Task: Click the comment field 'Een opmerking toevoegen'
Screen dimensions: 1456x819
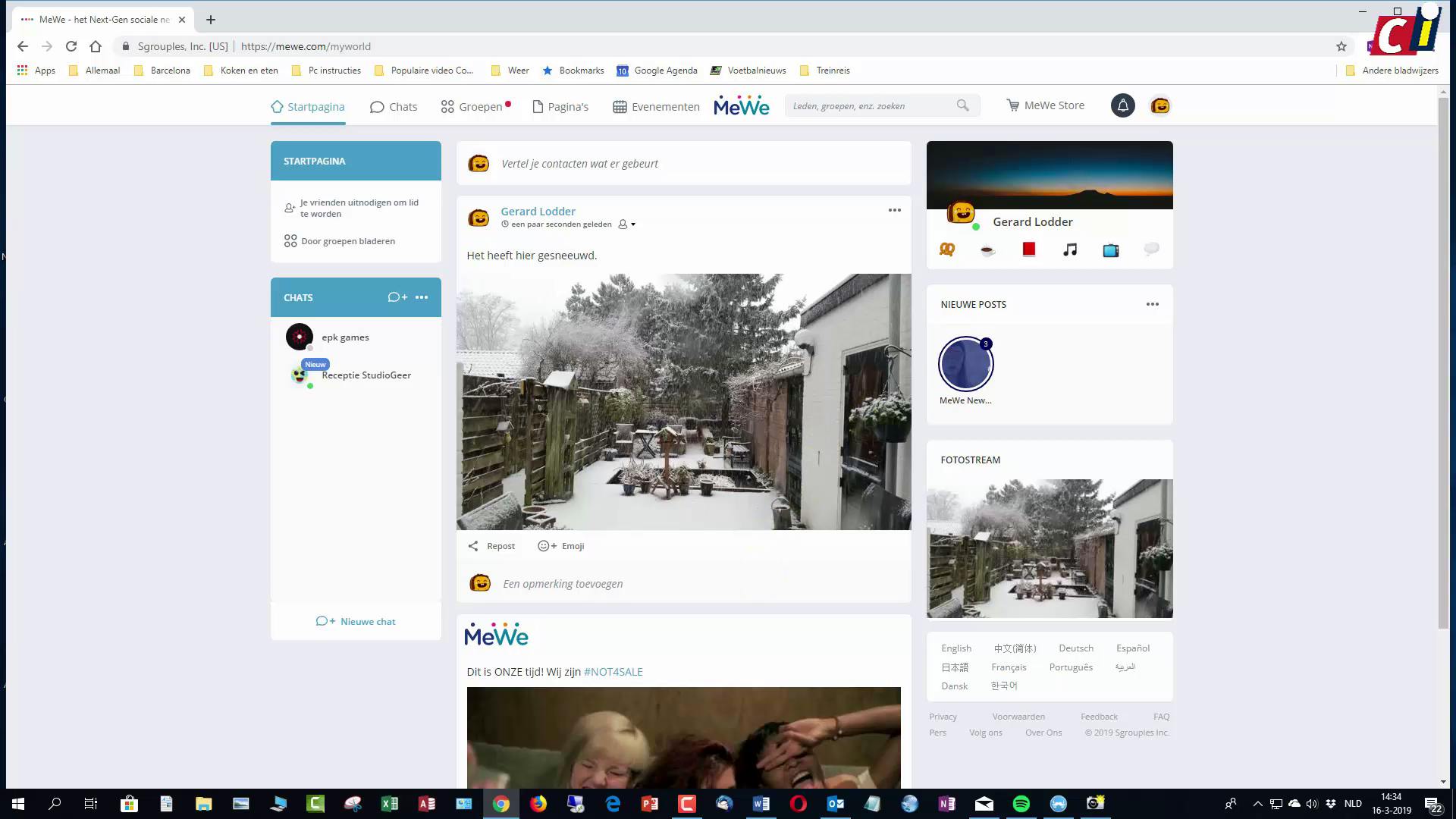Action: tap(563, 584)
